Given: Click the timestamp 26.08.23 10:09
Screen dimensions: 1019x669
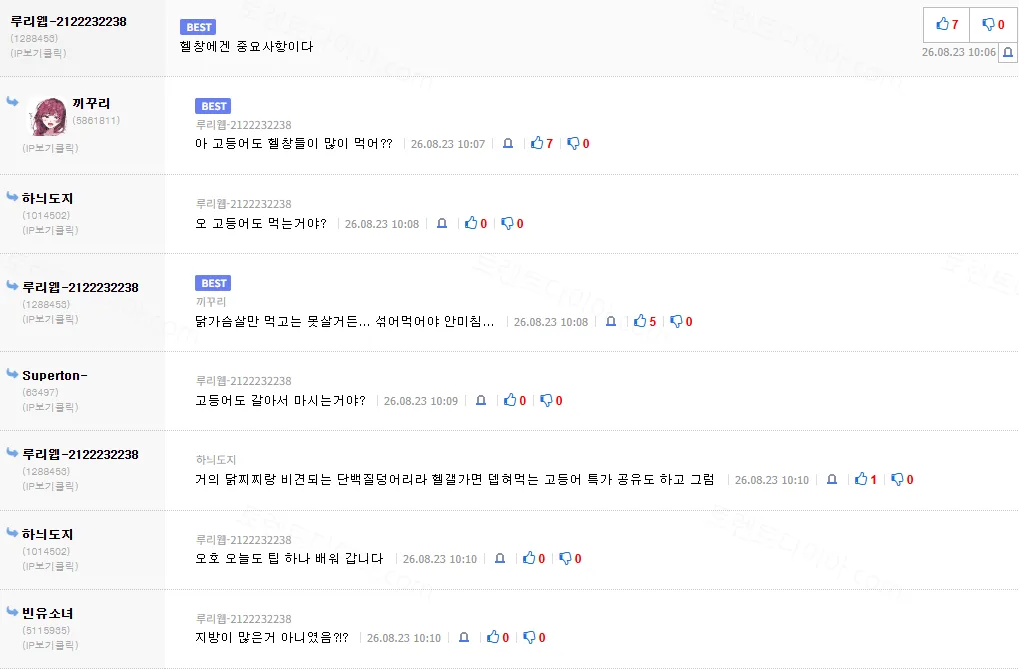Looking at the screenshot, I should pyautogui.click(x=420, y=401).
